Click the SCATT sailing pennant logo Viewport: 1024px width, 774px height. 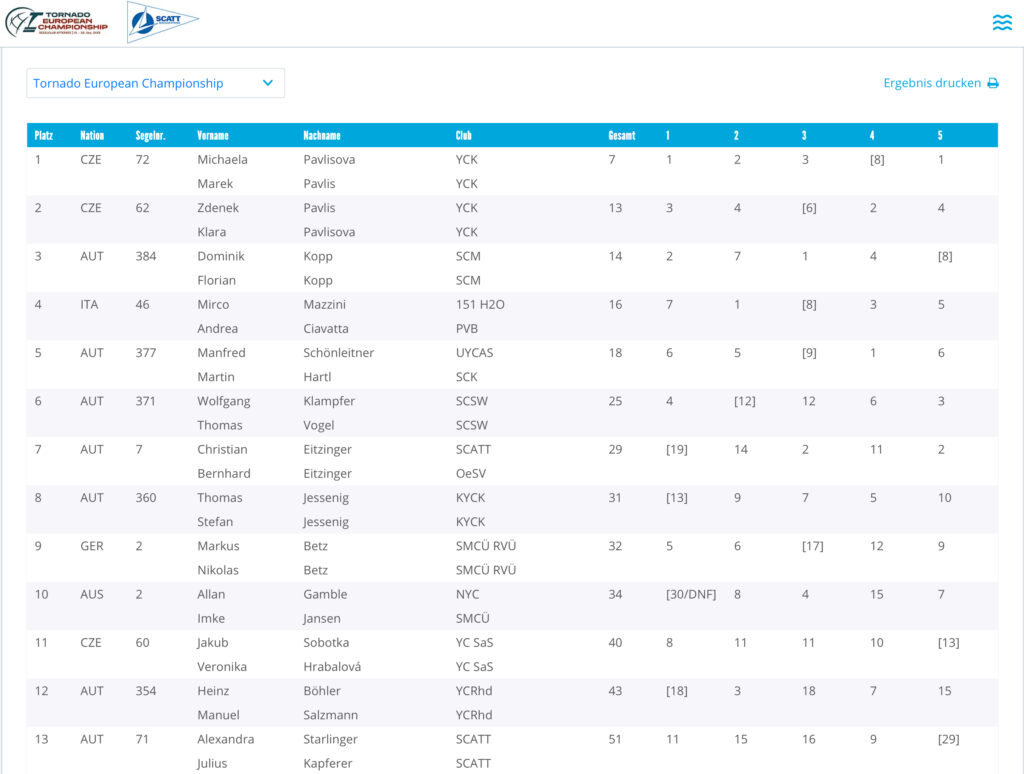pos(162,22)
